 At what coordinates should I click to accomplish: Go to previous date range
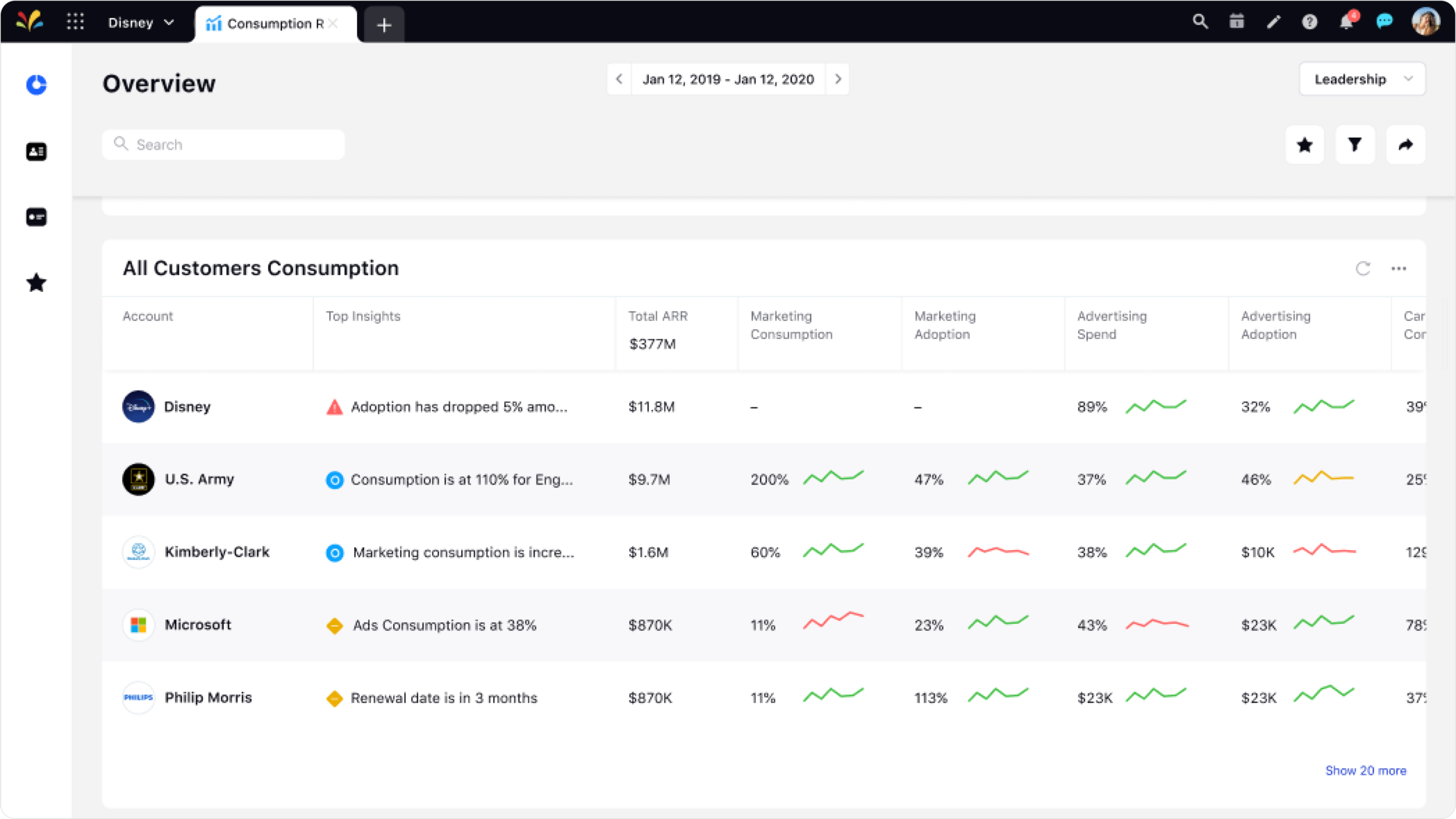(x=619, y=79)
